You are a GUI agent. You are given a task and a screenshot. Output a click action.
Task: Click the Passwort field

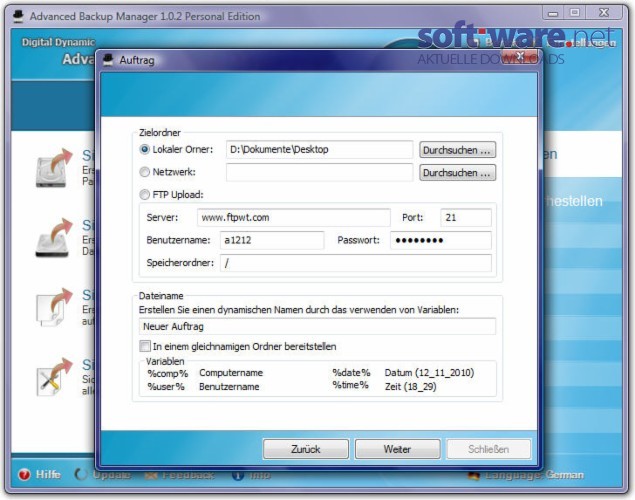441,240
